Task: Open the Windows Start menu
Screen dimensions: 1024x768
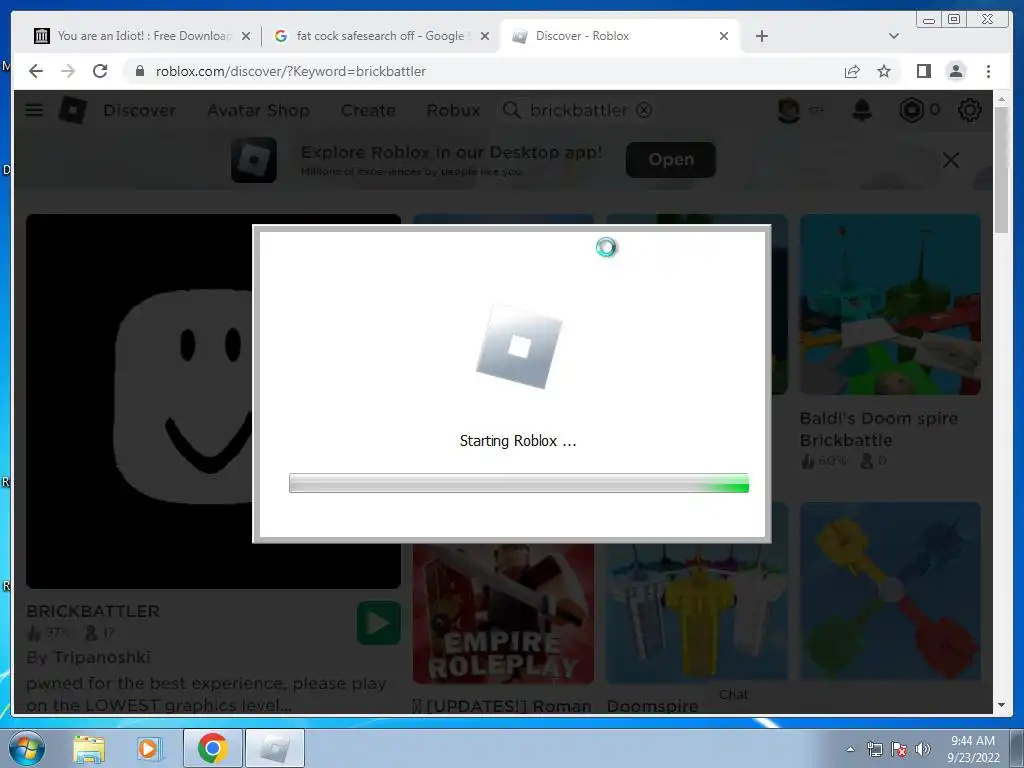Action: click(27, 748)
